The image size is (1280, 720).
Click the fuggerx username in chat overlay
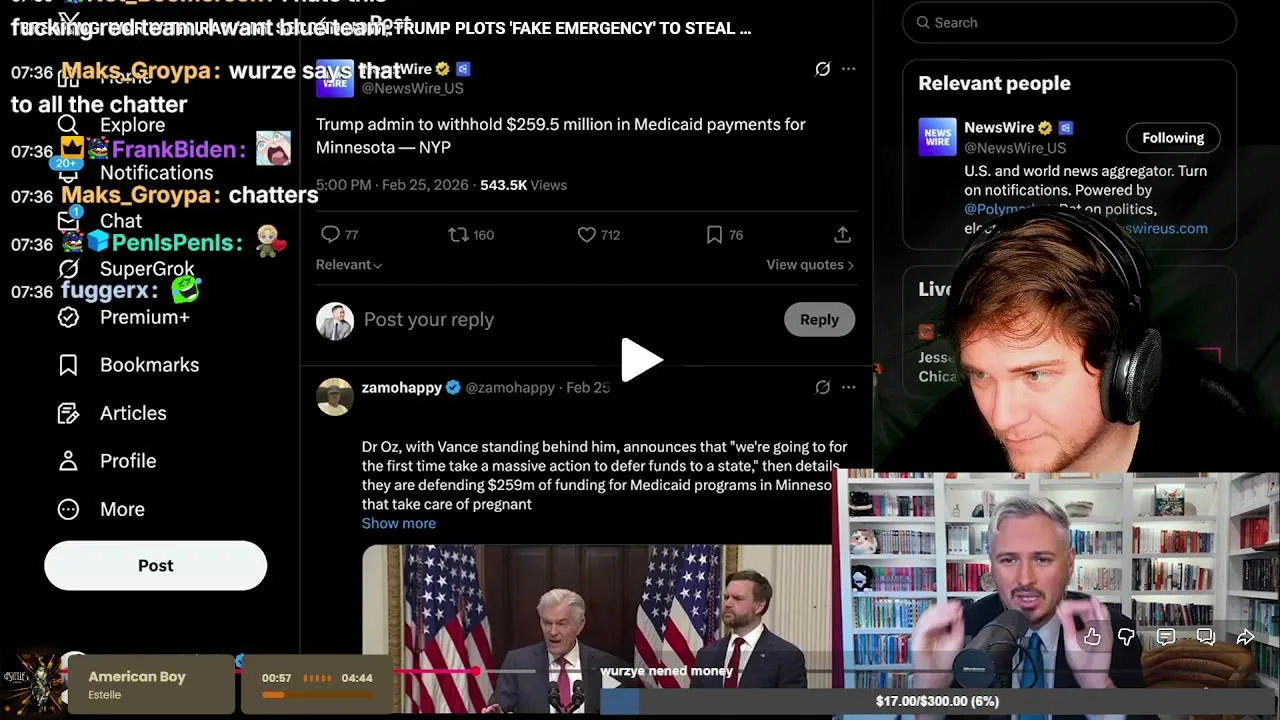107,291
